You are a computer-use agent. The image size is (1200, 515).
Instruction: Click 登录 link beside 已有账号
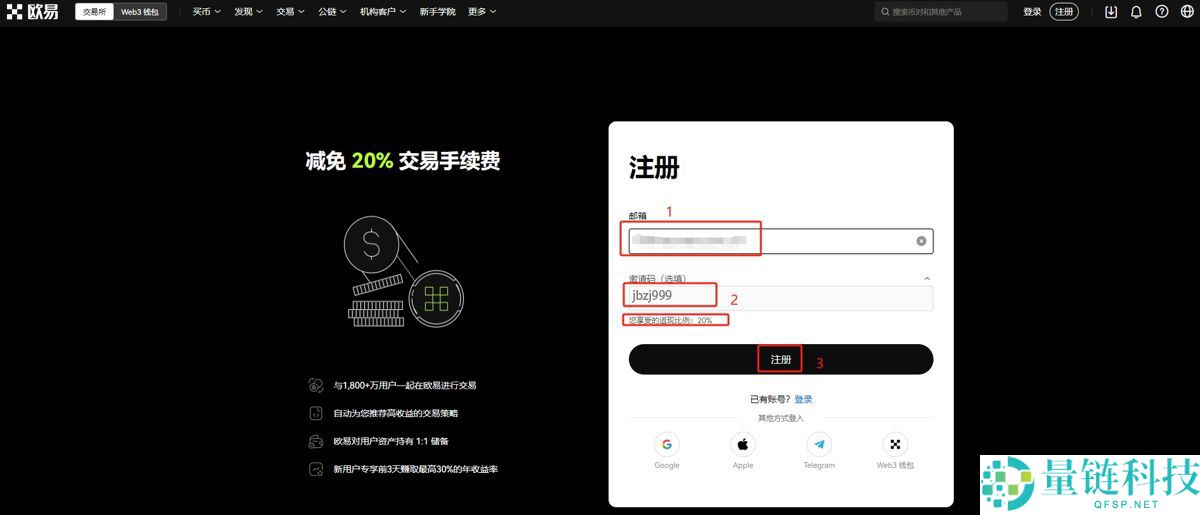click(x=804, y=399)
